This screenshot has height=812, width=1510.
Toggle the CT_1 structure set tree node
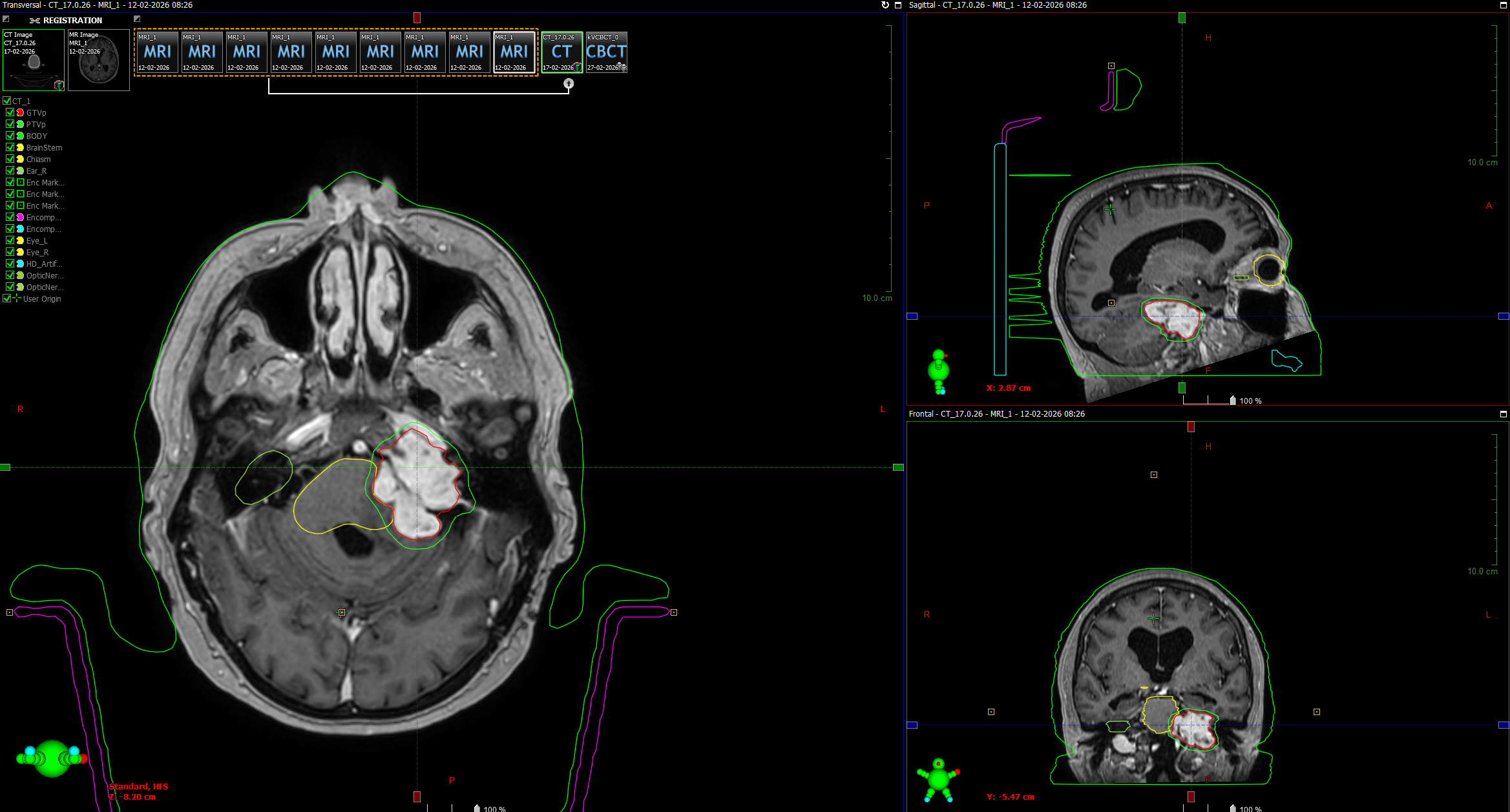(6, 101)
